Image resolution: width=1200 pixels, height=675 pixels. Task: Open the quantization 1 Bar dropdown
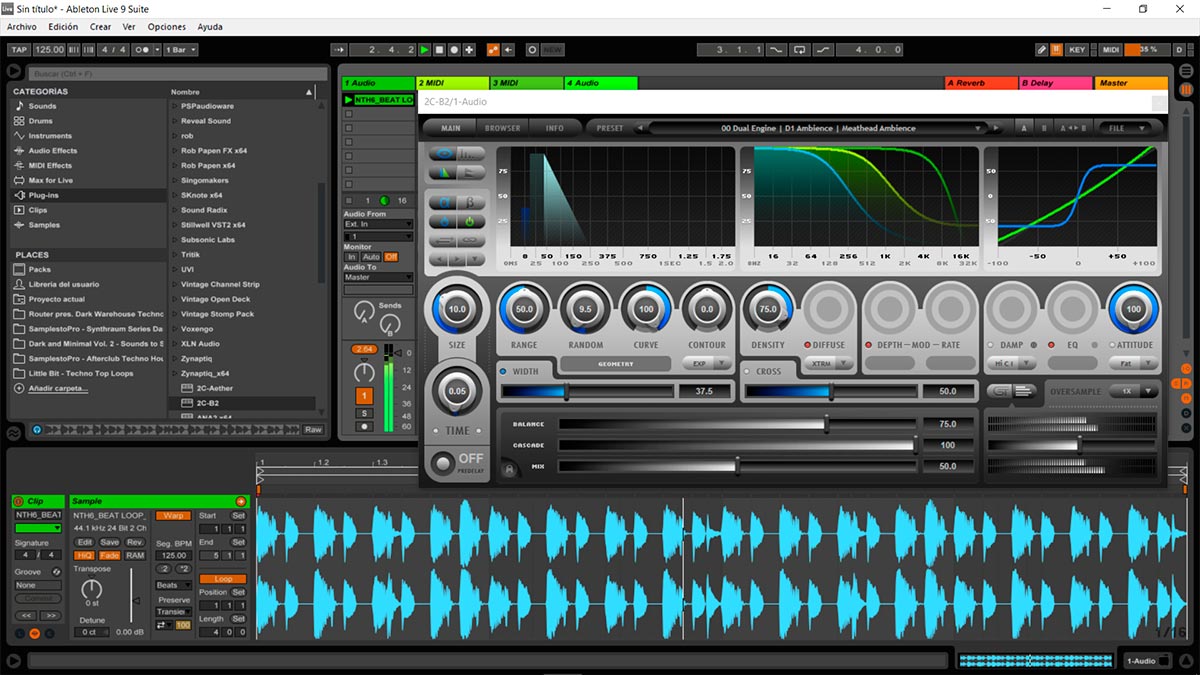180,49
